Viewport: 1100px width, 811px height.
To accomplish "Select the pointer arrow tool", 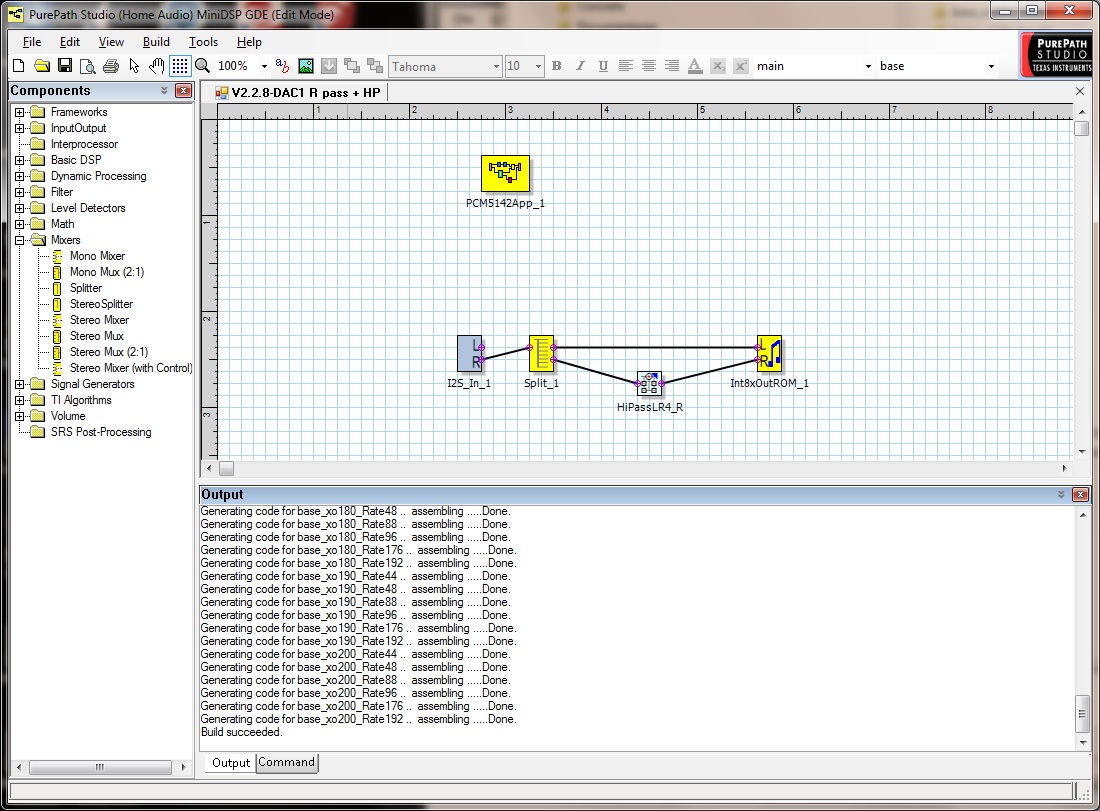I will pos(134,66).
